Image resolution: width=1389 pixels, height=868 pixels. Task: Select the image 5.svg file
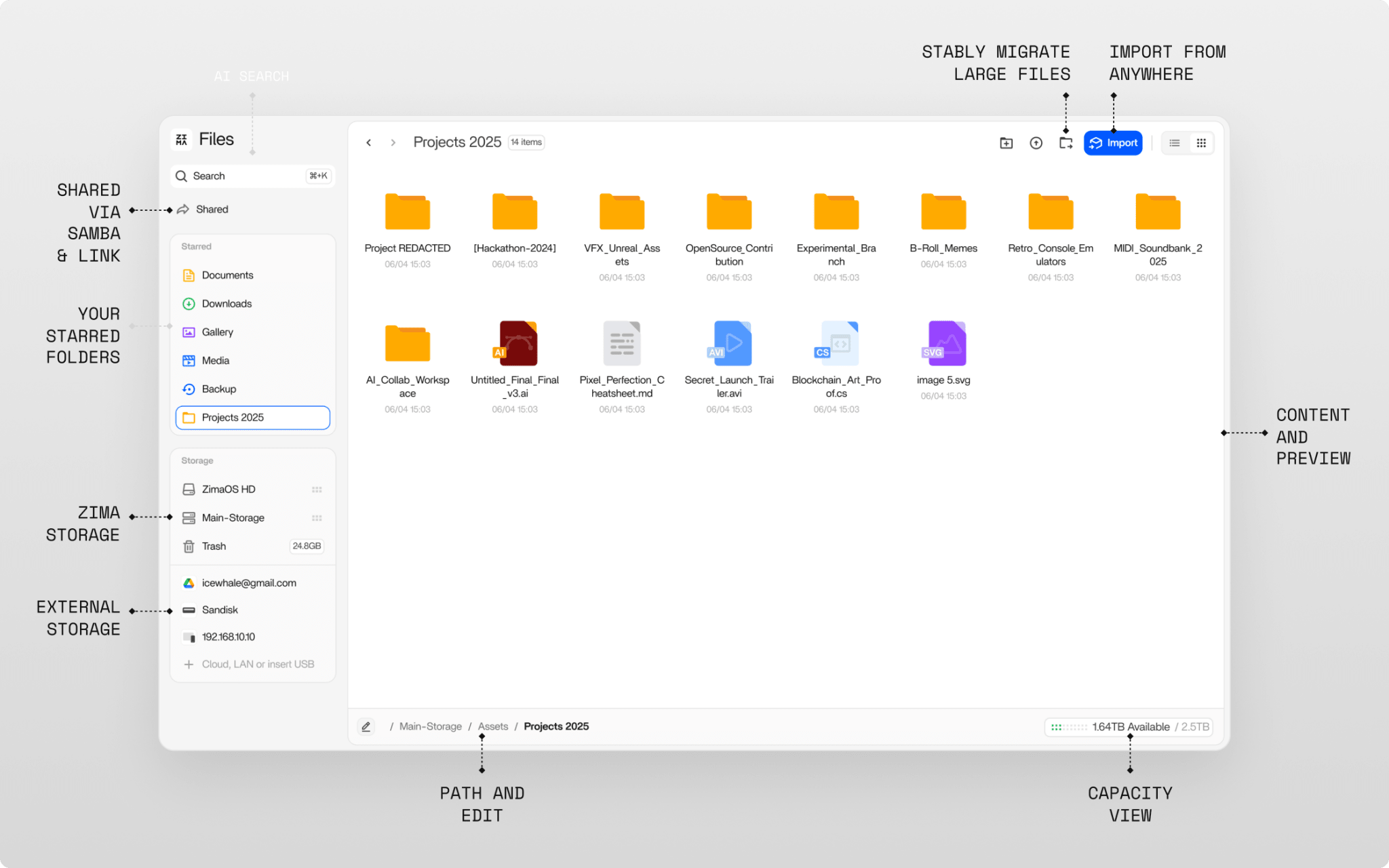pyautogui.click(x=943, y=359)
